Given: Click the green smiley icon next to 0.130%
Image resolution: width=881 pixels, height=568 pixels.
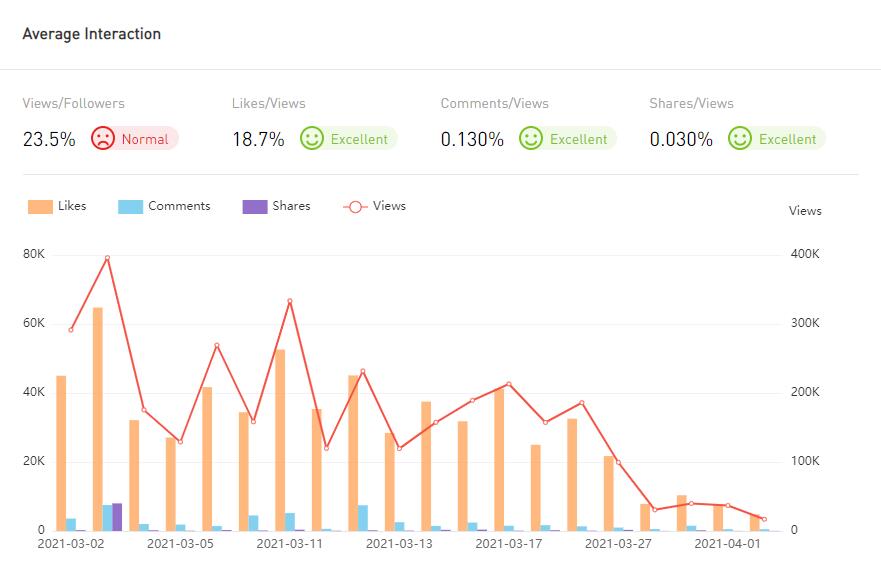Looking at the screenshot, I should 531,139.
